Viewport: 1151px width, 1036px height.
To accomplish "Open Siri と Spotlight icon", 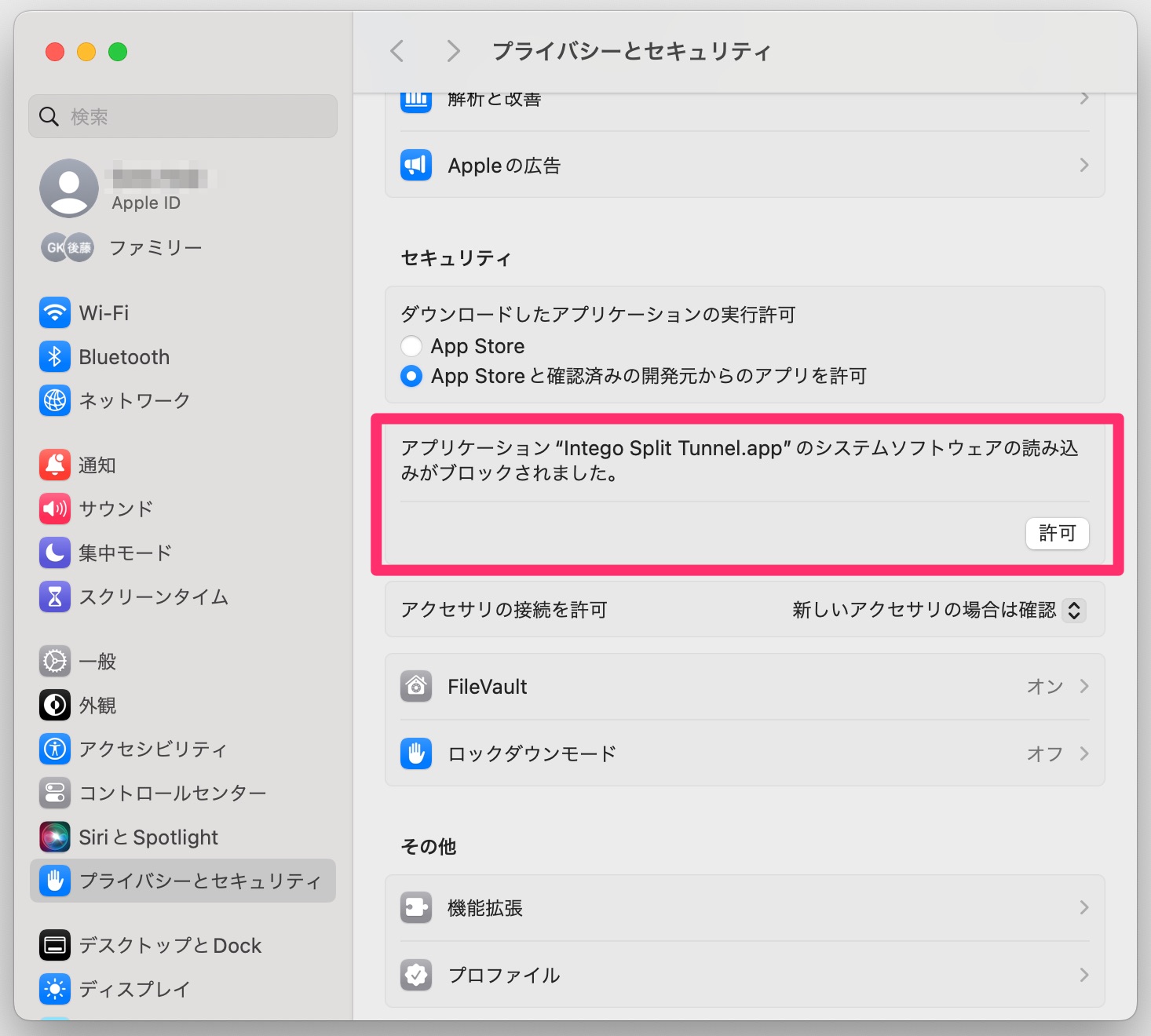I will (x=55, y=837).
